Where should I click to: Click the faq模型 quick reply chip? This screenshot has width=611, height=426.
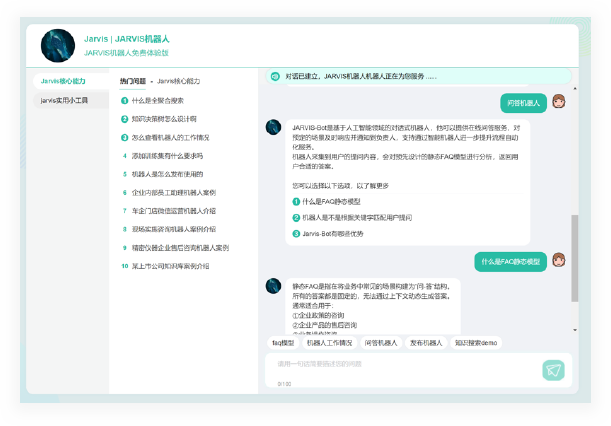283,342
